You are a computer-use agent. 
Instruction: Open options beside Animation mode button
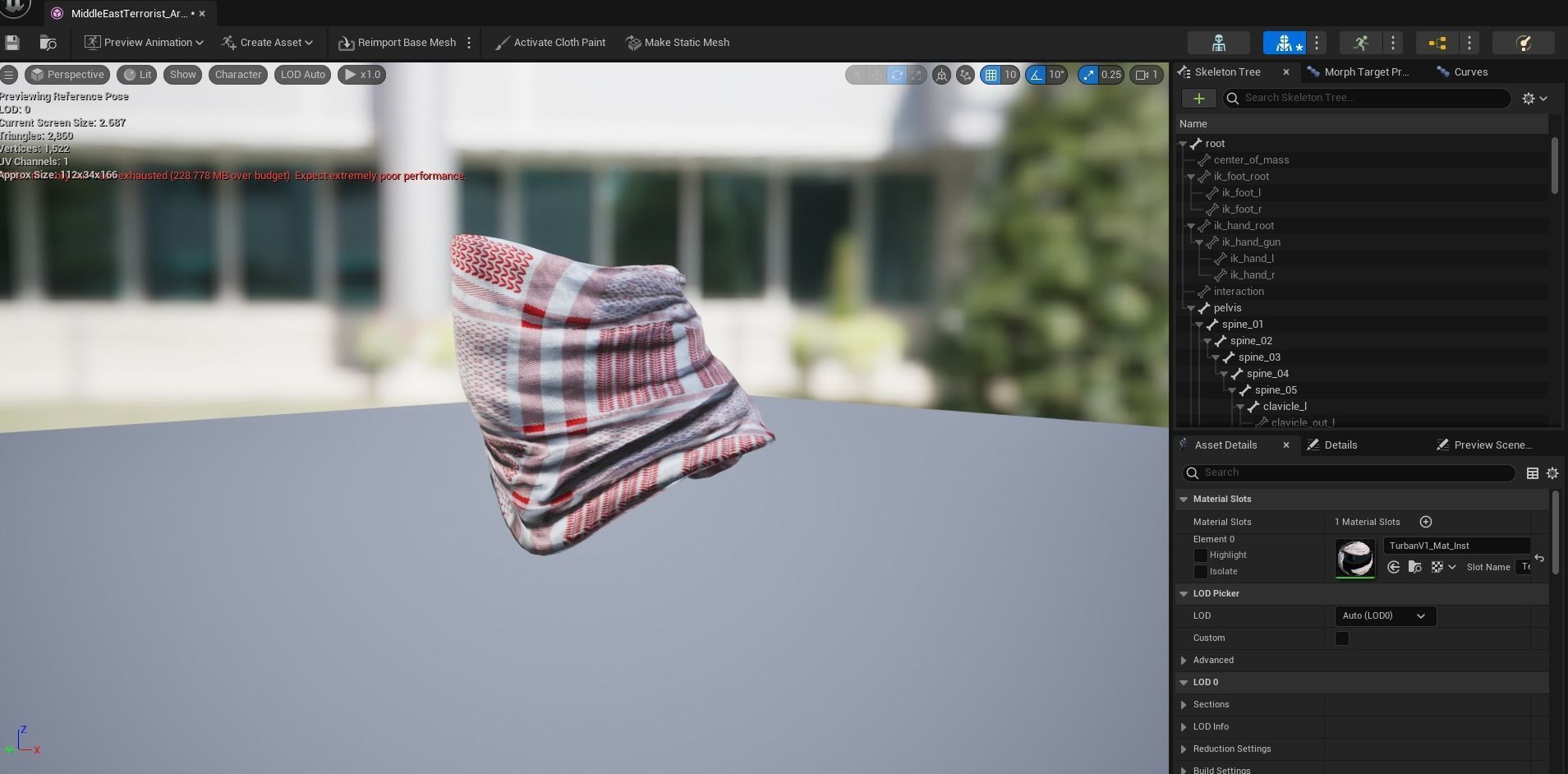[1393, 43]
